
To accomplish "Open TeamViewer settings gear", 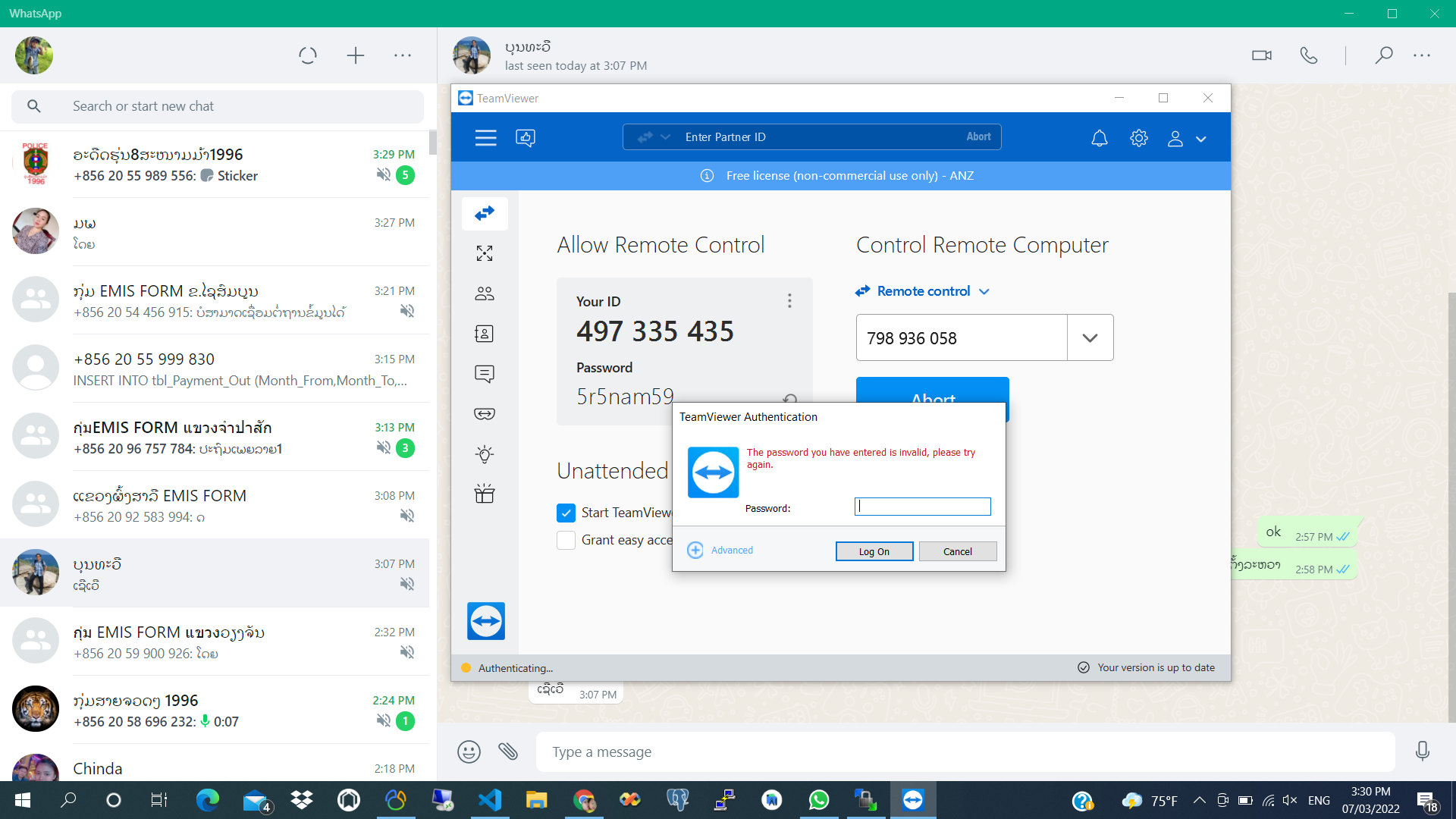I will pyautogui.click(x=1138, y=138).
